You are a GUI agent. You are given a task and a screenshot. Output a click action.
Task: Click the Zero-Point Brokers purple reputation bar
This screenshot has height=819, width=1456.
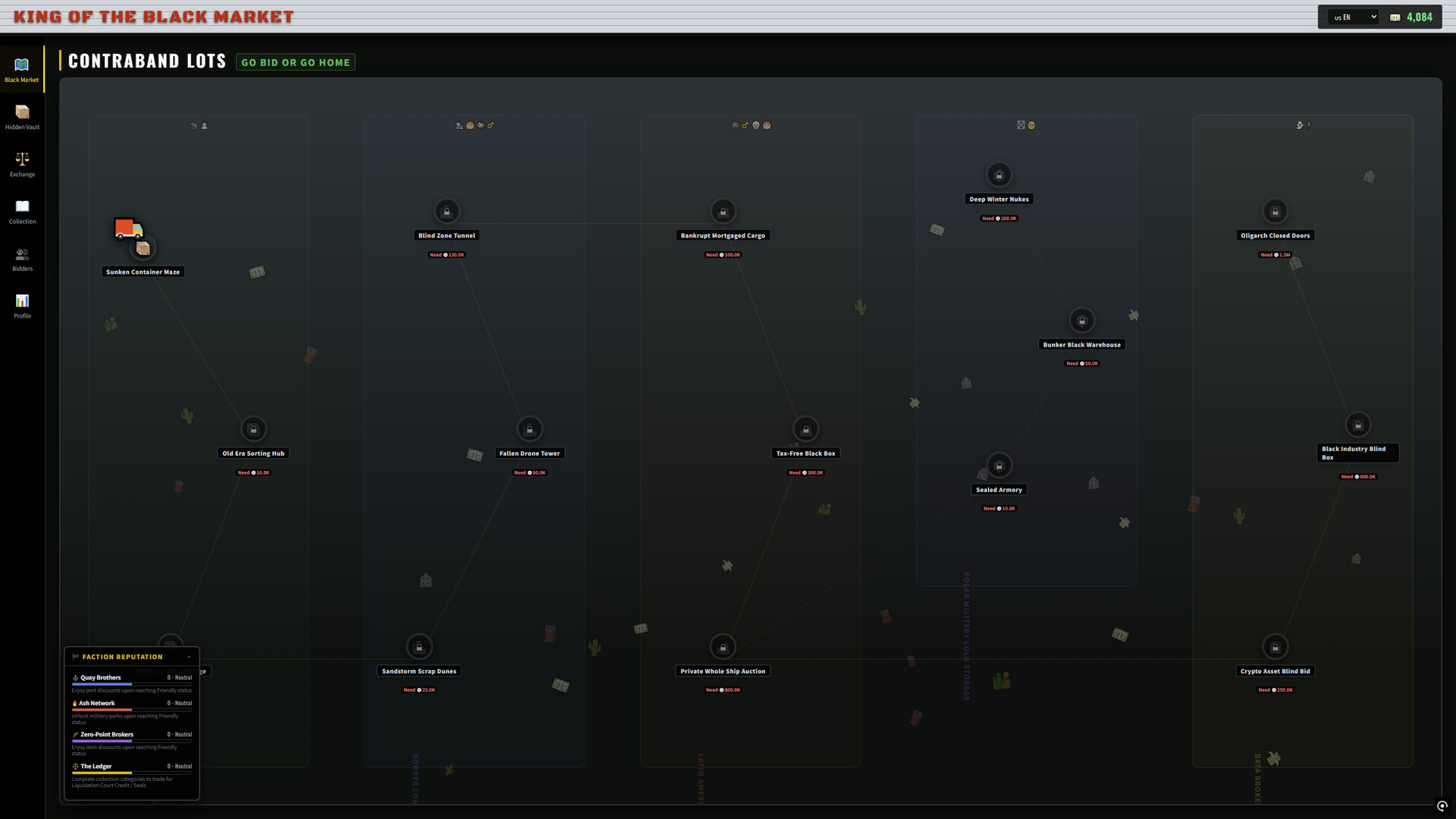[x=132, y=741]
